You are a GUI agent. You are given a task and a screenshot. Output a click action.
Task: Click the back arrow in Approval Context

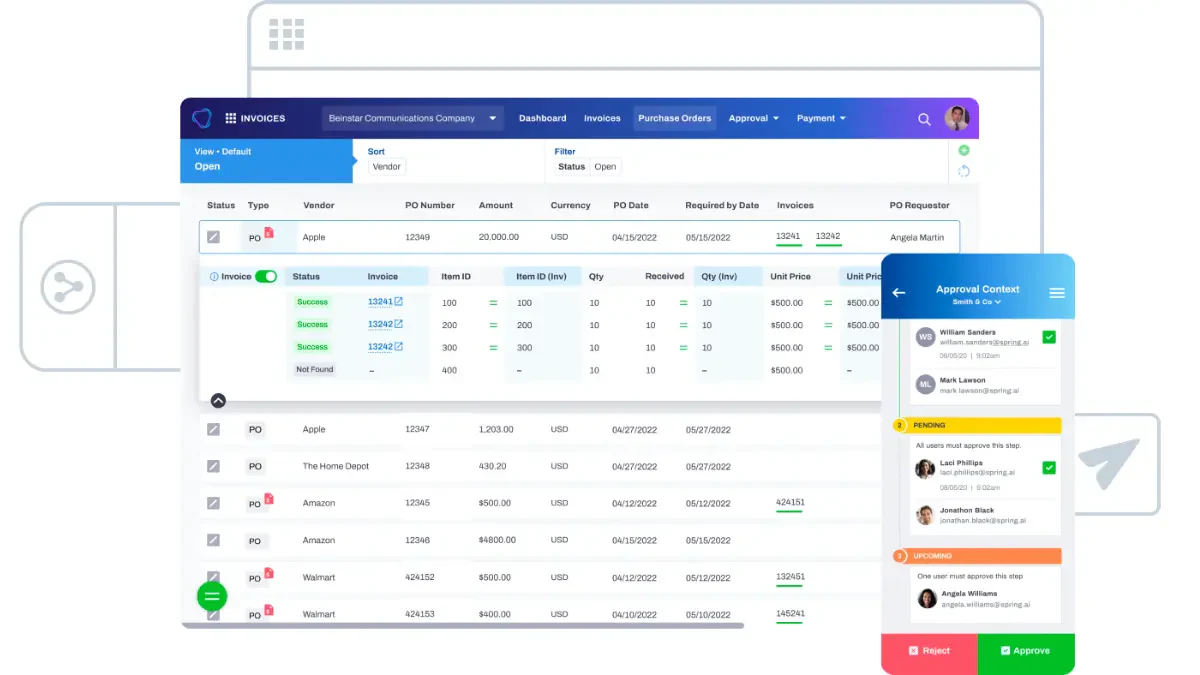point(898,293)
